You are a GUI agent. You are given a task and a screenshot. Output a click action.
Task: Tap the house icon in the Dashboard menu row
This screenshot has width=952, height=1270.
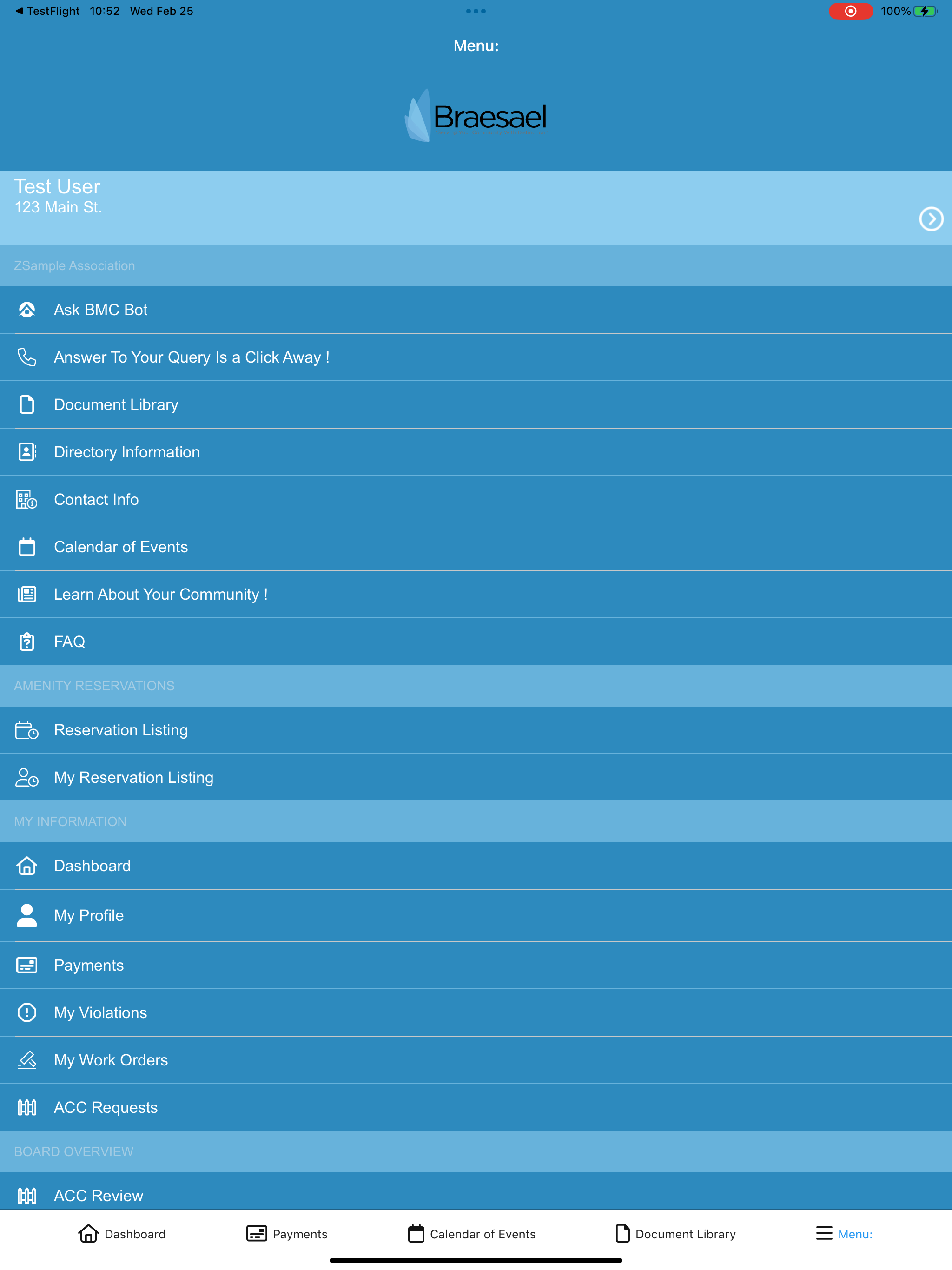(27, 866)
